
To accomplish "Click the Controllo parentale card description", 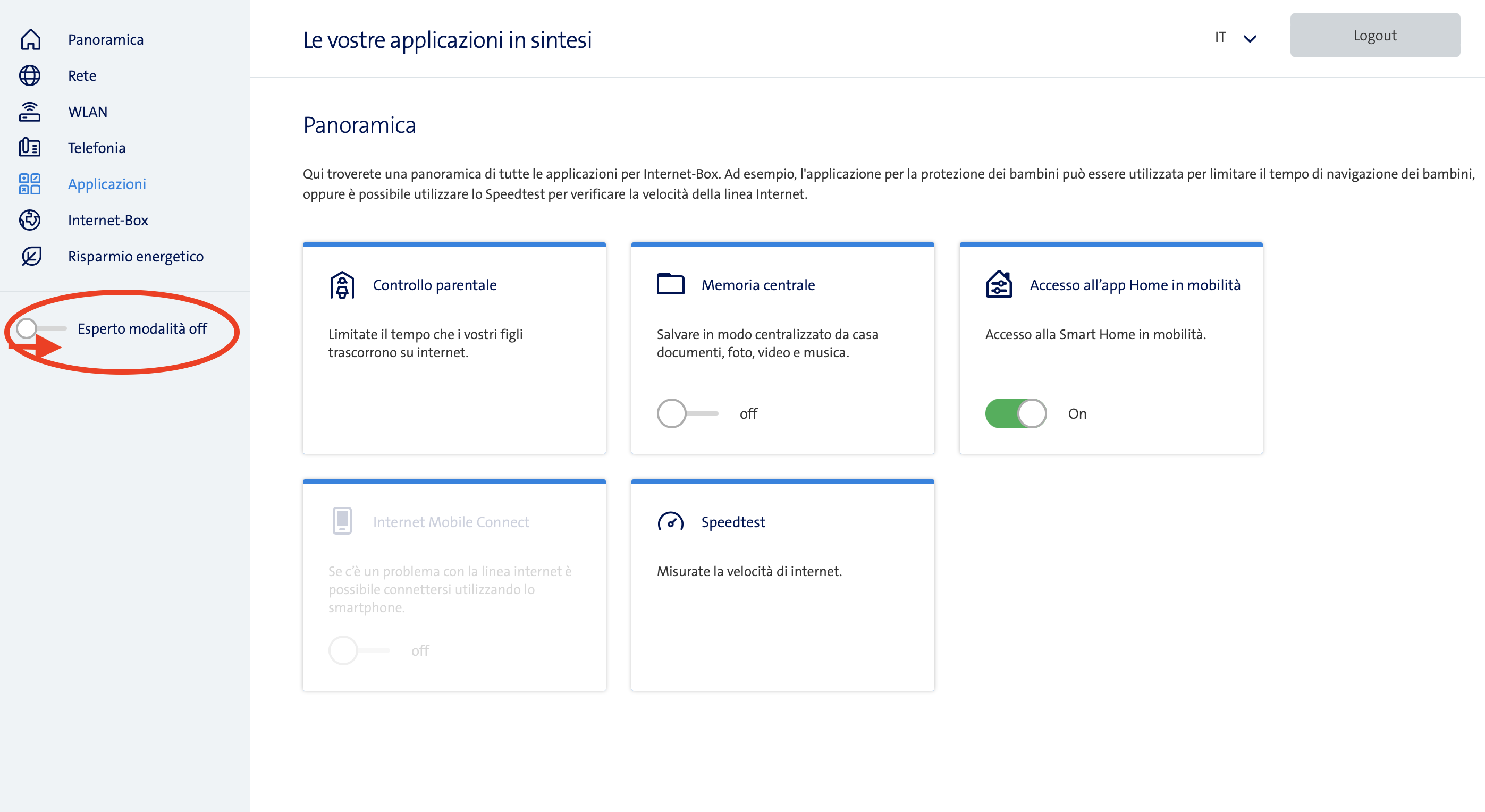I will click(x=425, y=343).
